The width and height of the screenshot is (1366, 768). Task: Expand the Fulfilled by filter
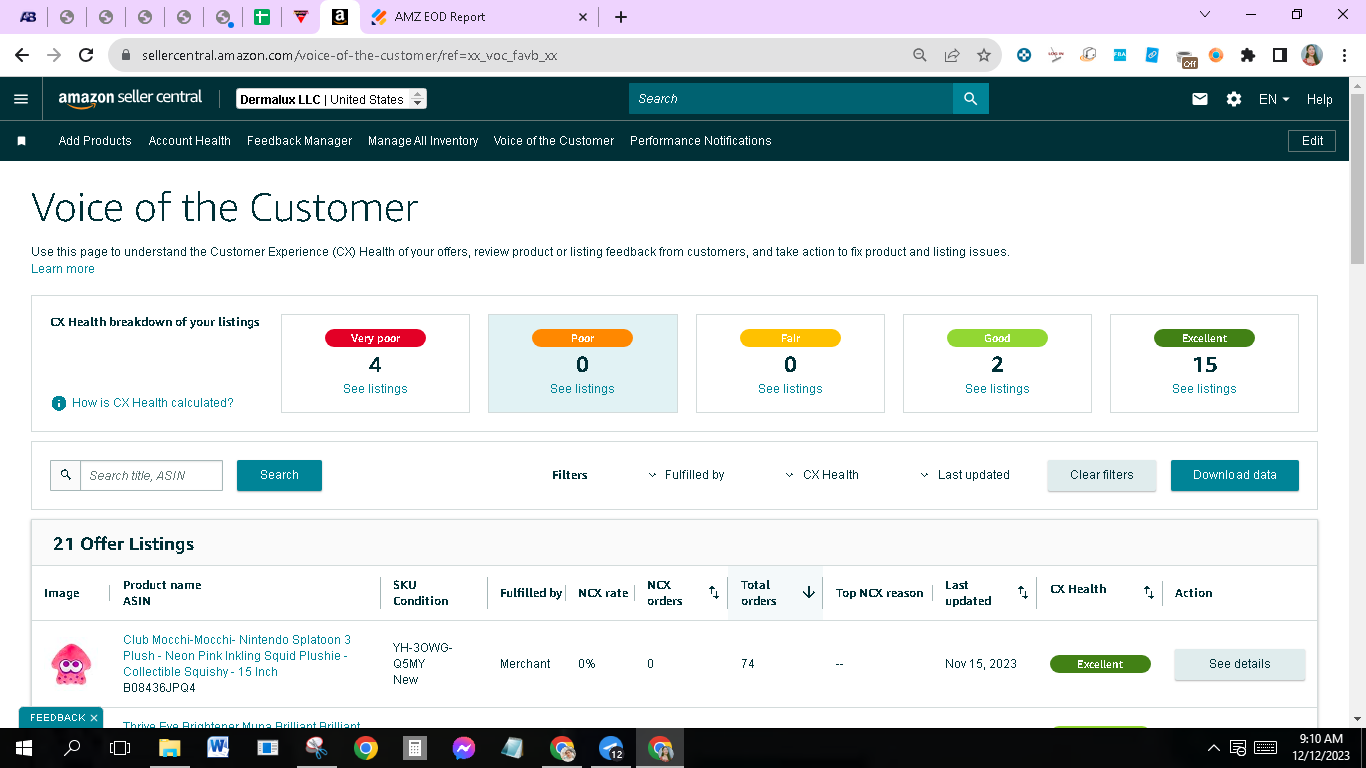pyautogui.click(x=686, y=475)
